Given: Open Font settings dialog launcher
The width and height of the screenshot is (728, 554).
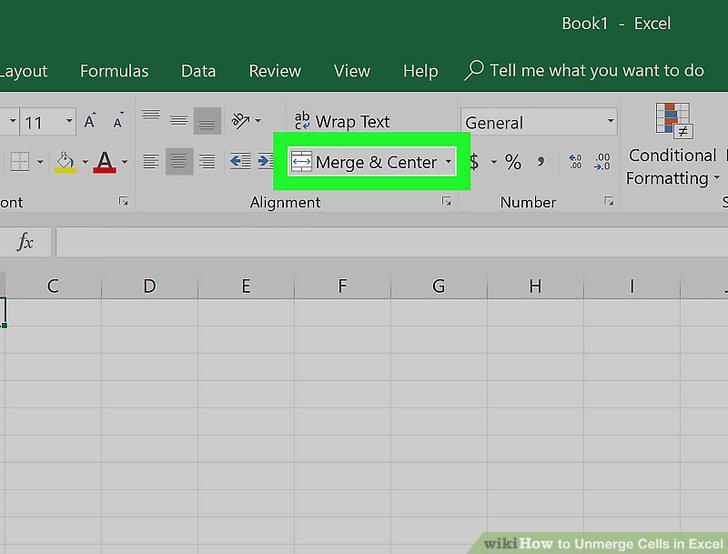Looking at the screenshot, I should (123, 201).
